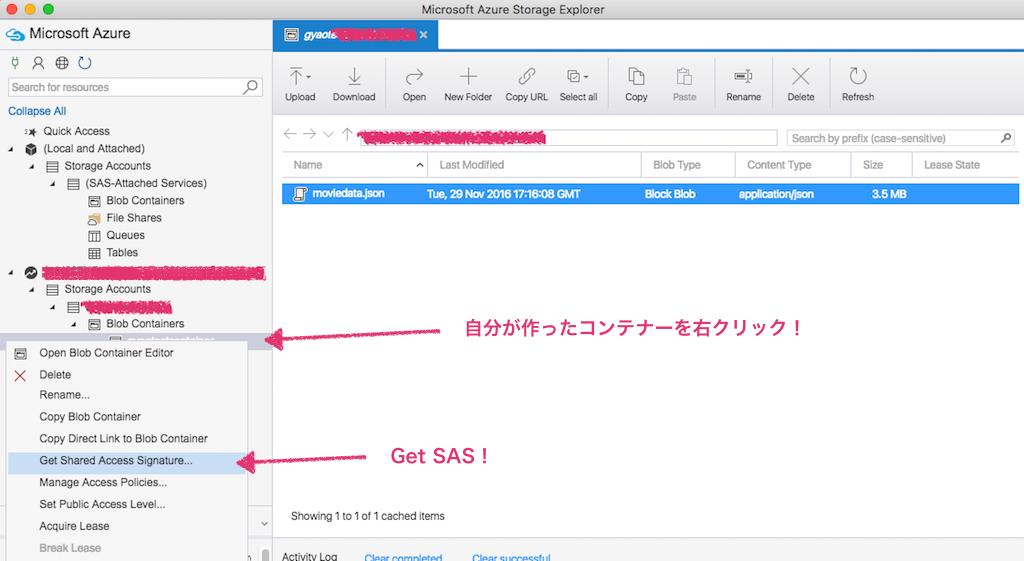Go up one level arrow
Screen dimensions: 1024x561
347,134
